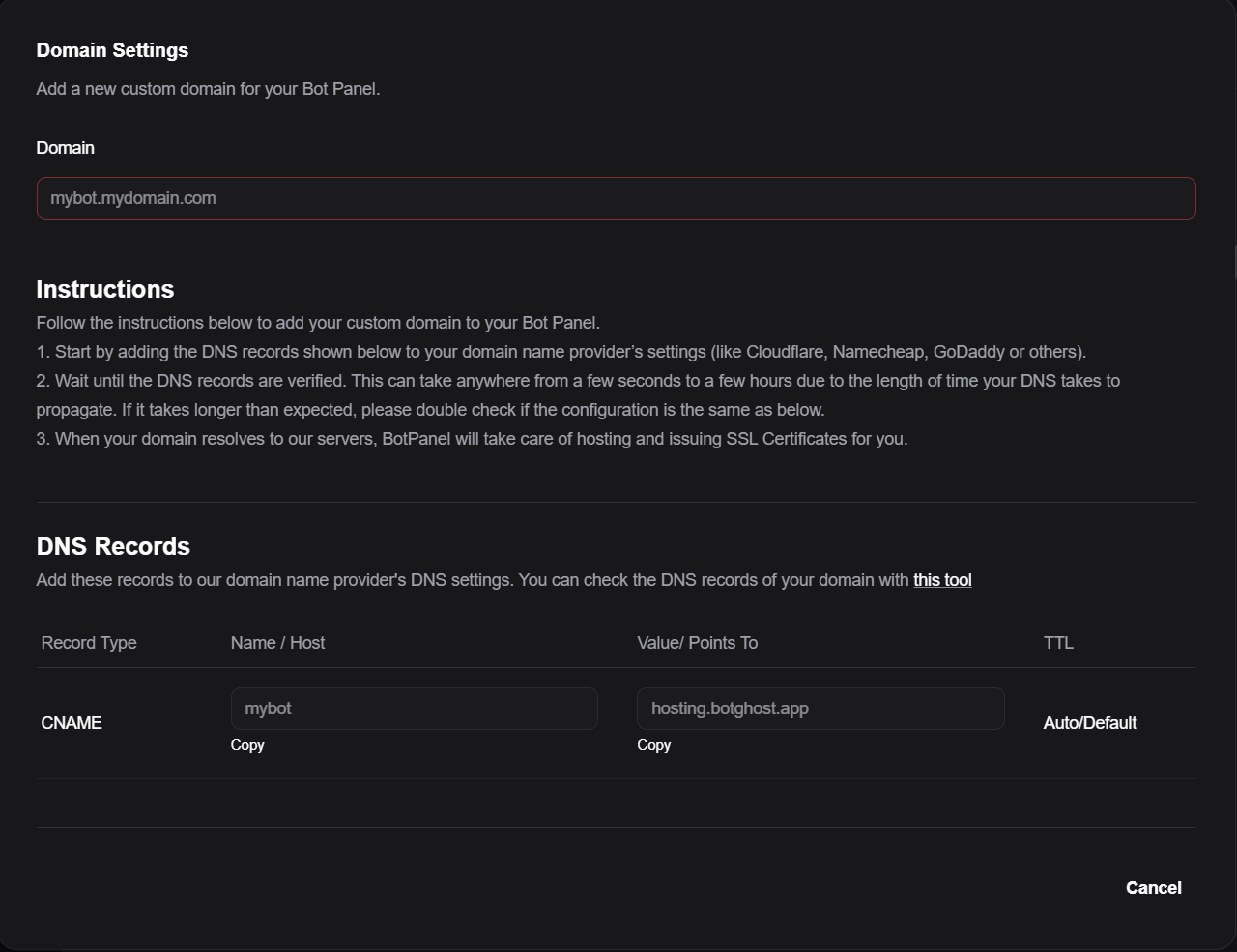Click the CNAME record type label

[x=71, y=722]
